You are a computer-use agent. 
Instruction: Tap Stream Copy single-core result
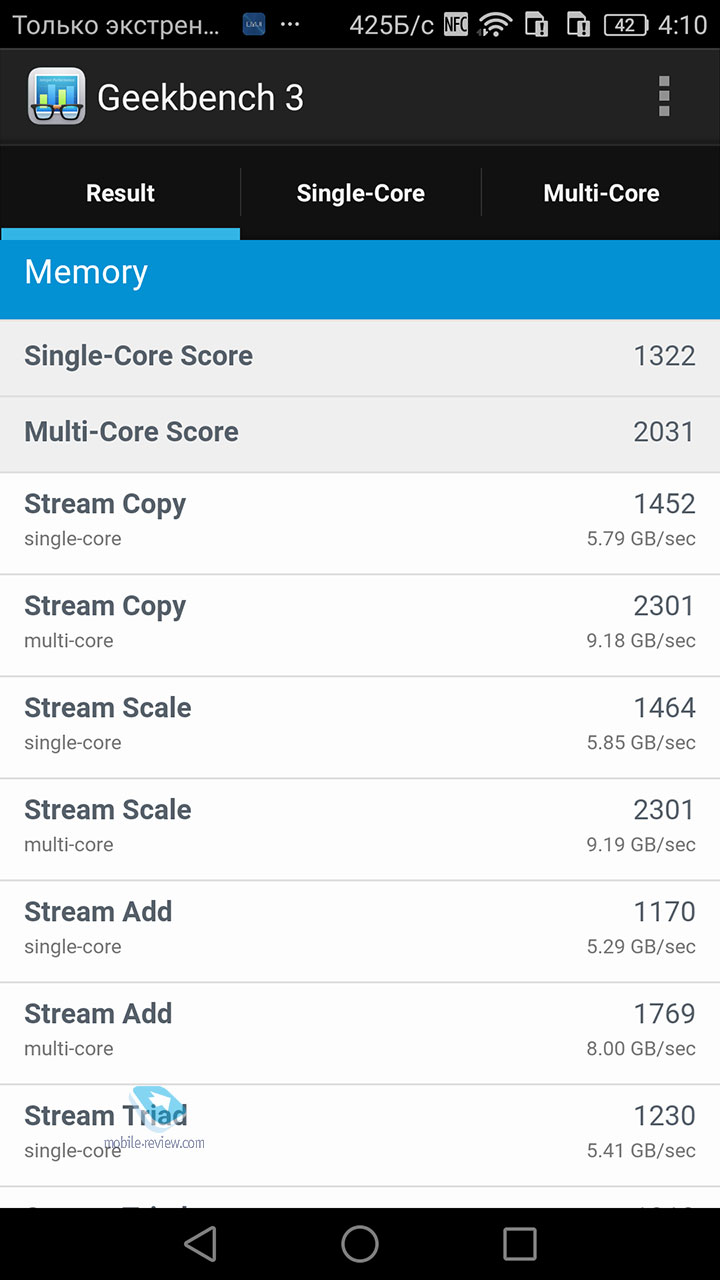(360, 523)
